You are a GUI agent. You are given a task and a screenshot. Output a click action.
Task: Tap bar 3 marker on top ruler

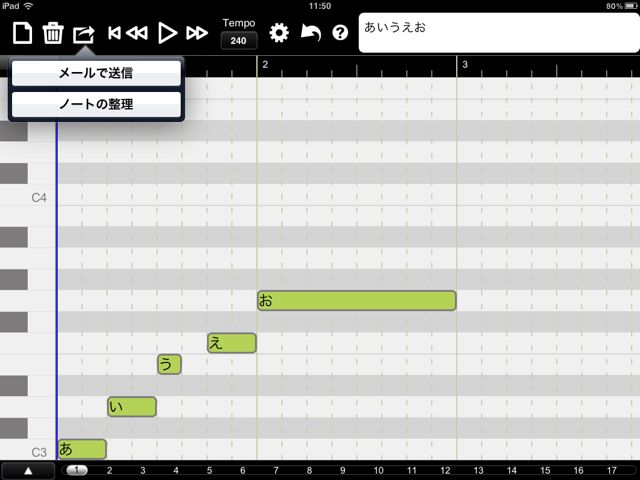pyautogui.click(x=465, y=64)
